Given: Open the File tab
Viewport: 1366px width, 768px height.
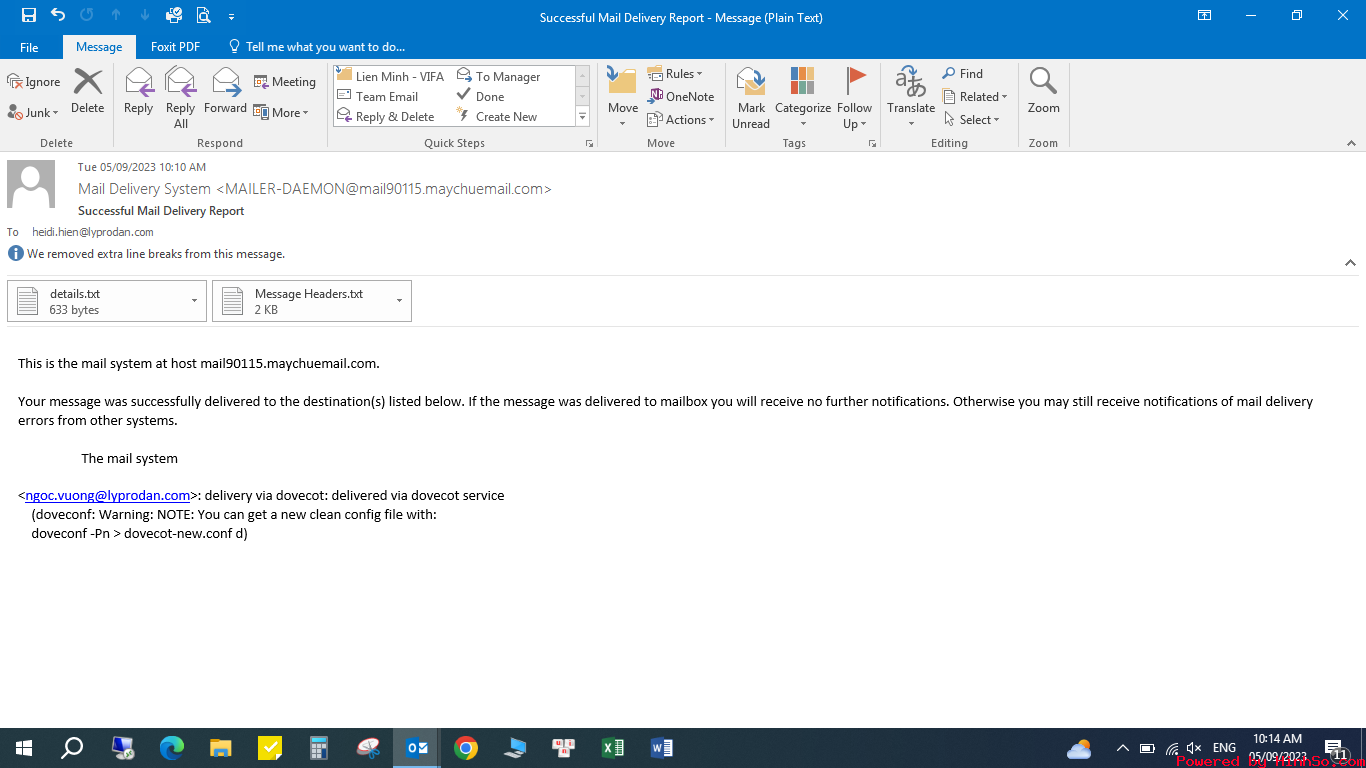Looking at the screenshot, I should click(x=29, y=47).
